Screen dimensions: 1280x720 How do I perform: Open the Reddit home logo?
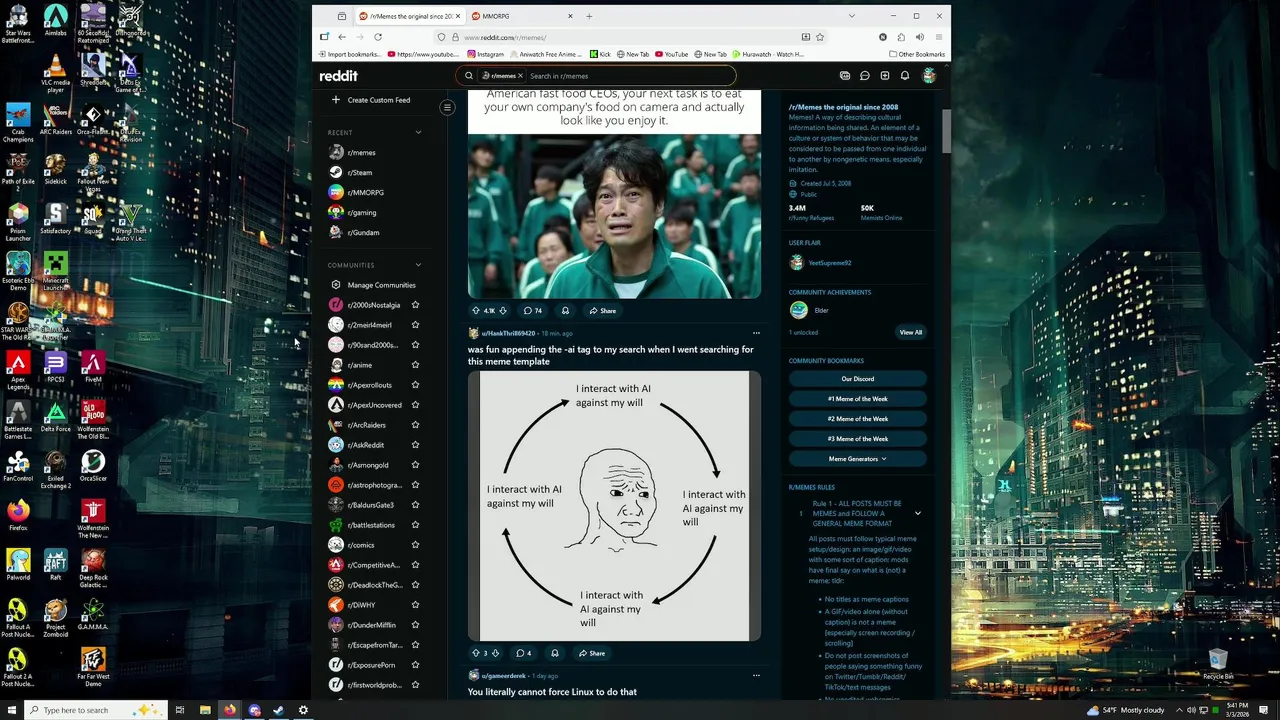tap(338, 76)
